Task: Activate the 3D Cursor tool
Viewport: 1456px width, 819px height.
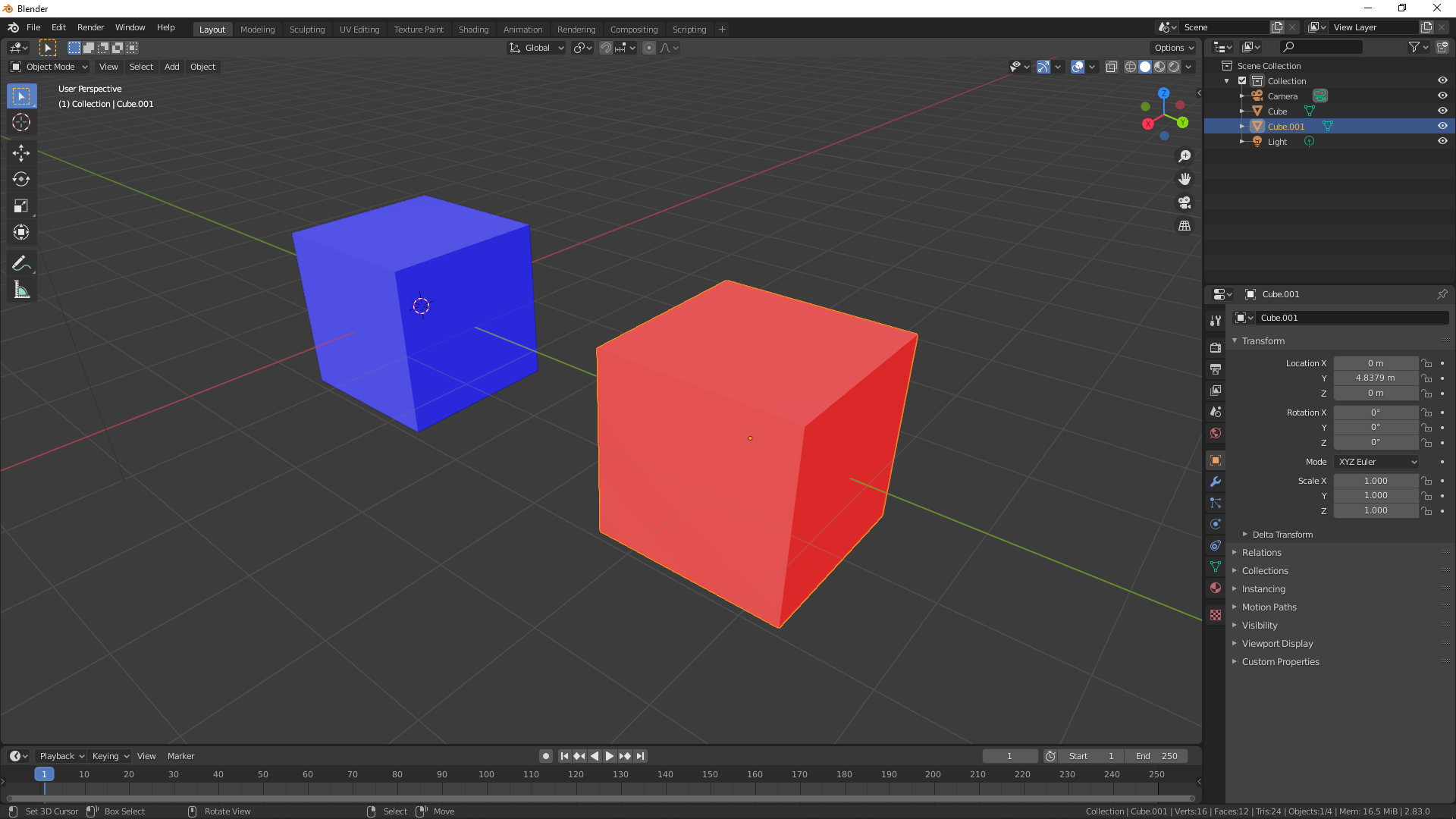Action: pos(21,122)
